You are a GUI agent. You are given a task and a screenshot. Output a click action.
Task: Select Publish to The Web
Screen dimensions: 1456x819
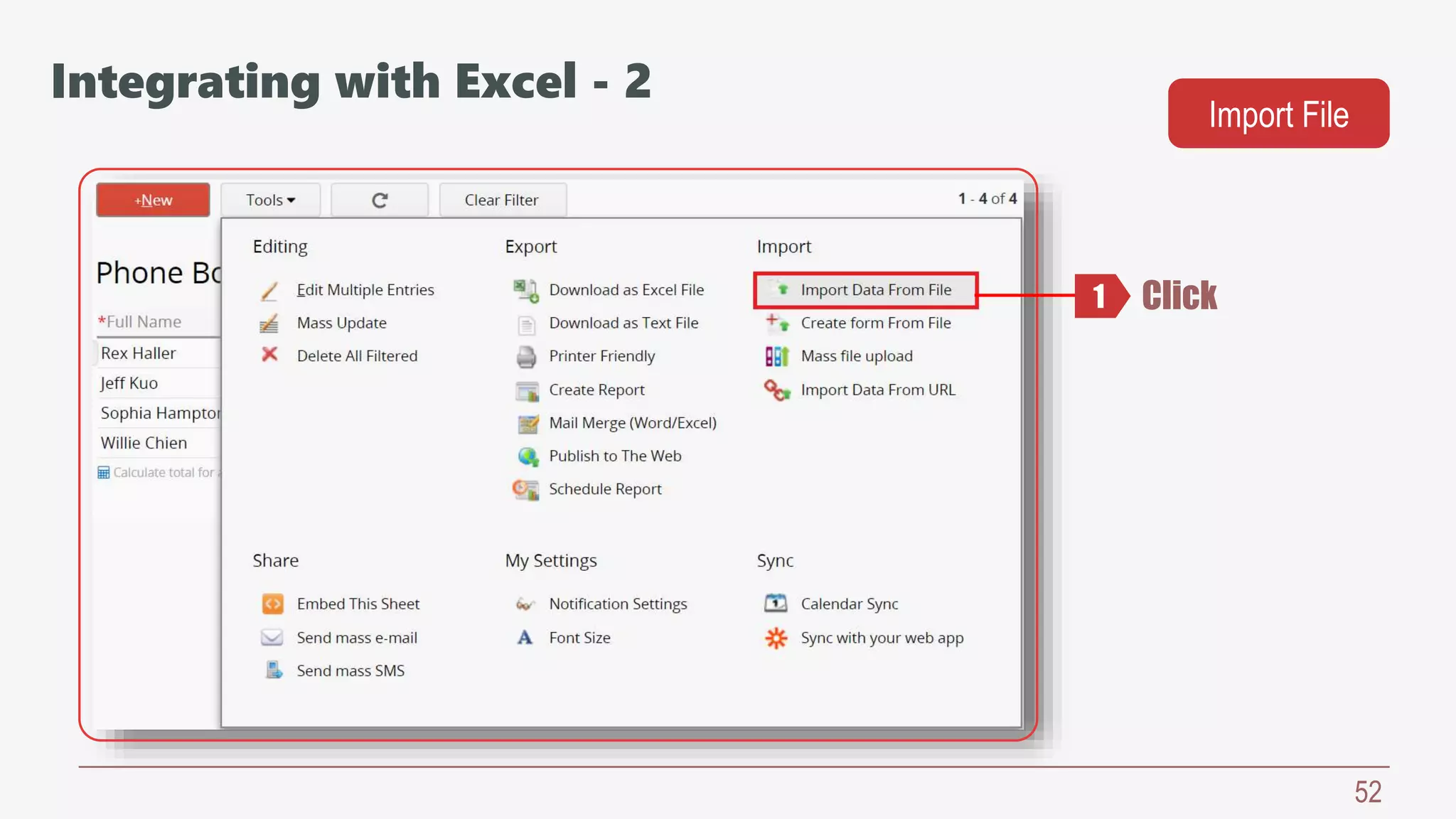point(615,456)
